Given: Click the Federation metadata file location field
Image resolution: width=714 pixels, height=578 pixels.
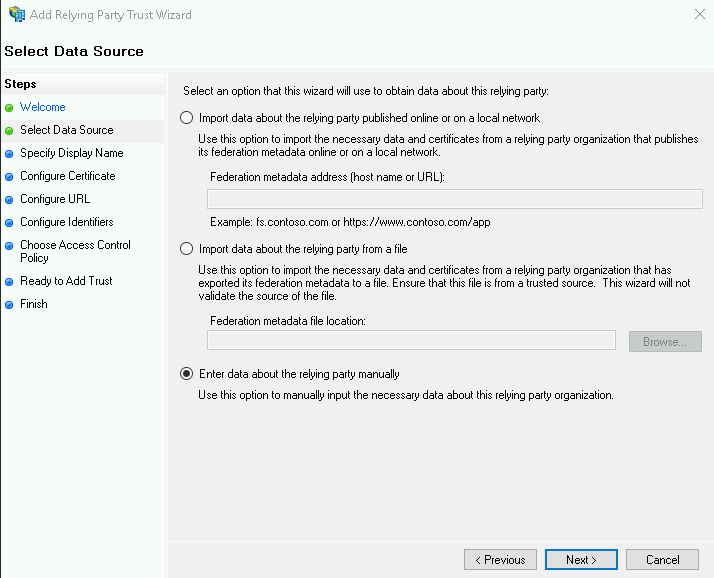Looking at the screenshot, I should [x=411, y=341].
